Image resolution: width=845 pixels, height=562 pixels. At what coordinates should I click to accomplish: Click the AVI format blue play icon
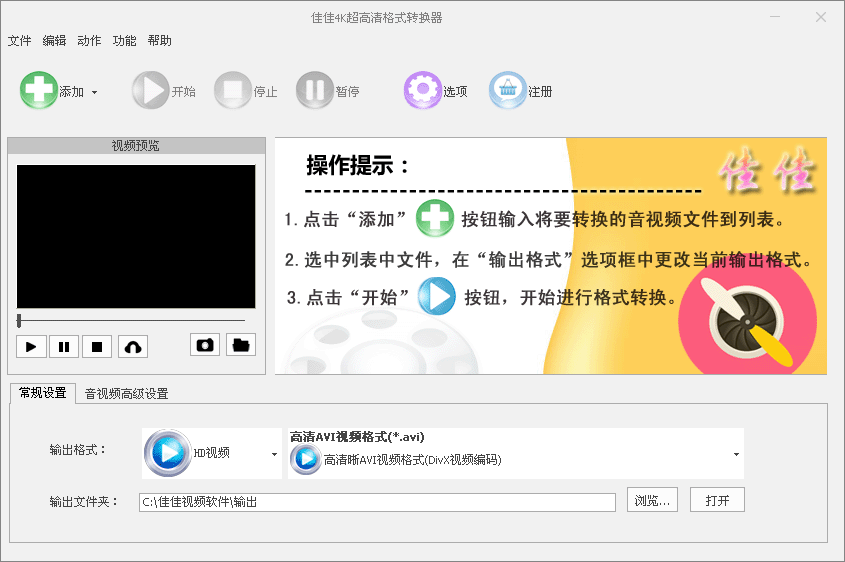306,460
